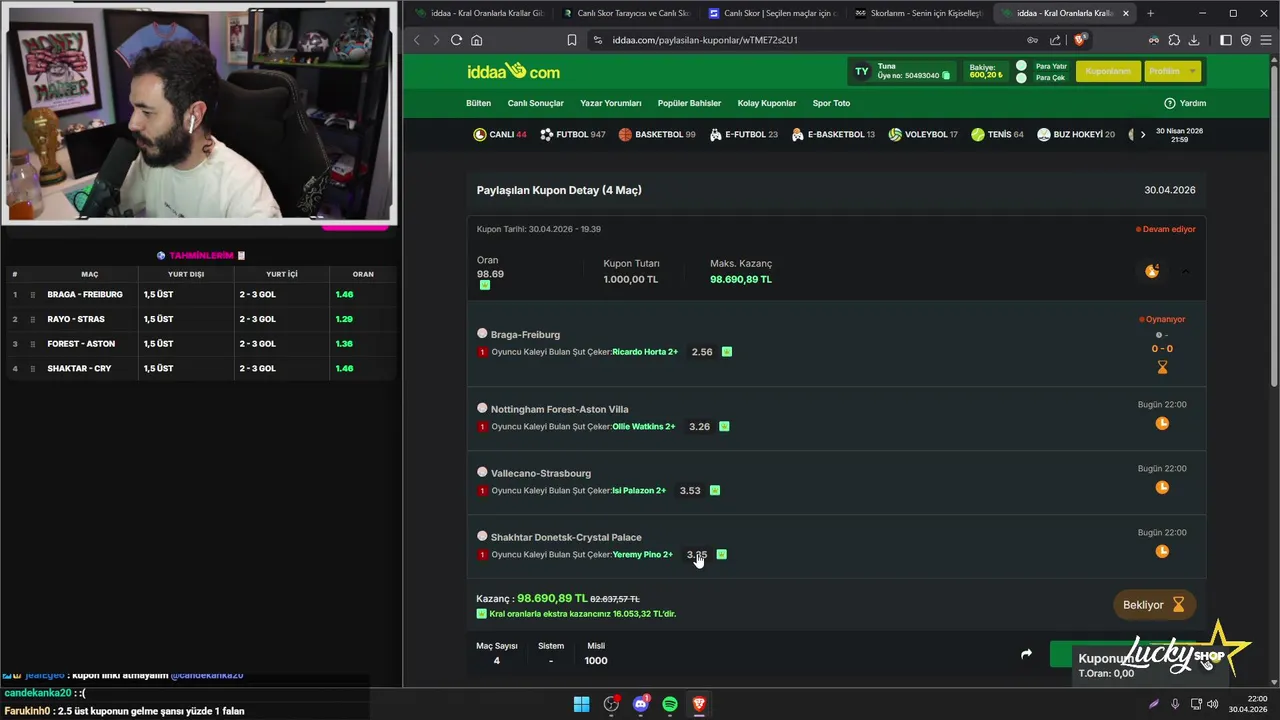Click the clock icon on the Vallecano-Strasbourg row

(x=1162, y=487)
